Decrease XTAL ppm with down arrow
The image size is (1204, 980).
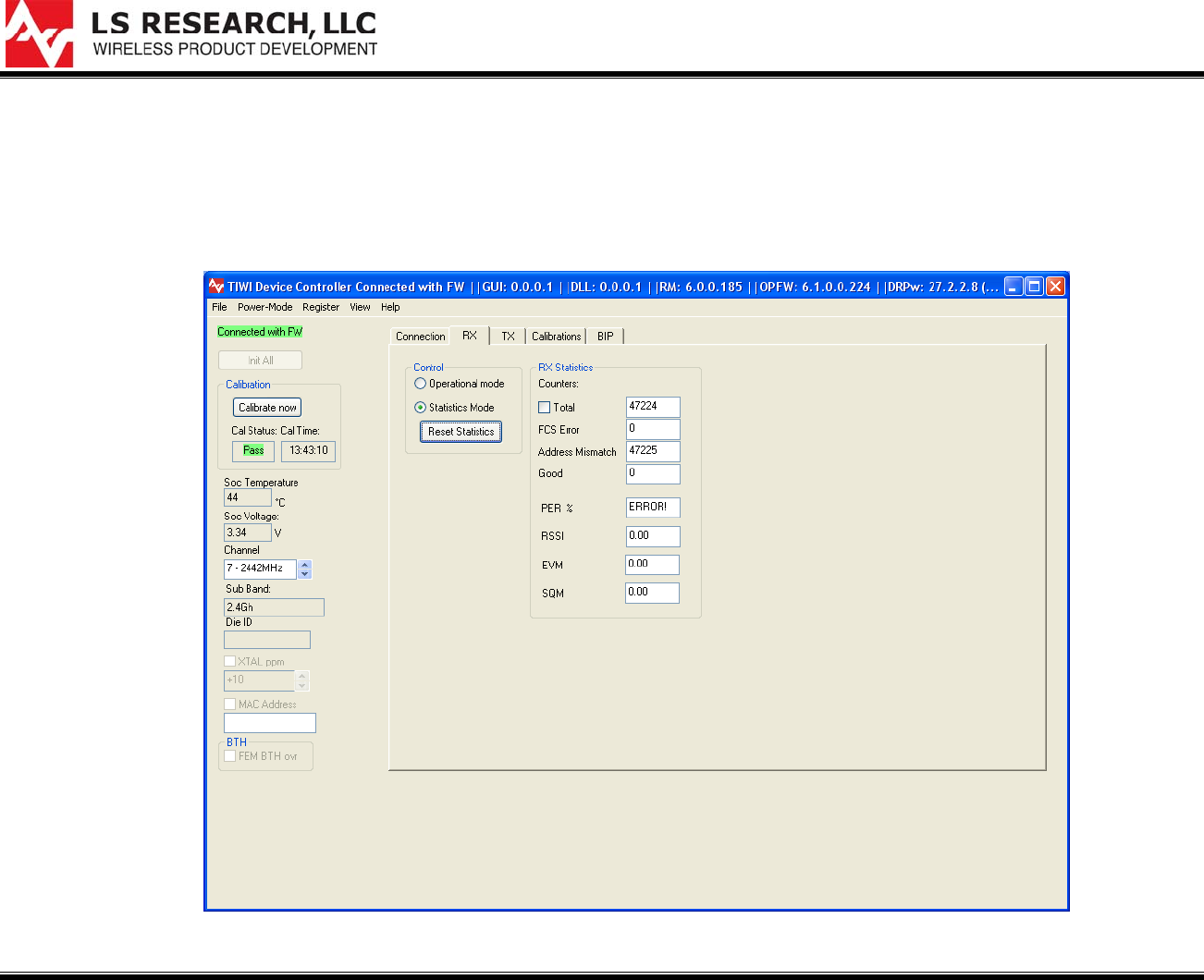[x=302, y=685]
